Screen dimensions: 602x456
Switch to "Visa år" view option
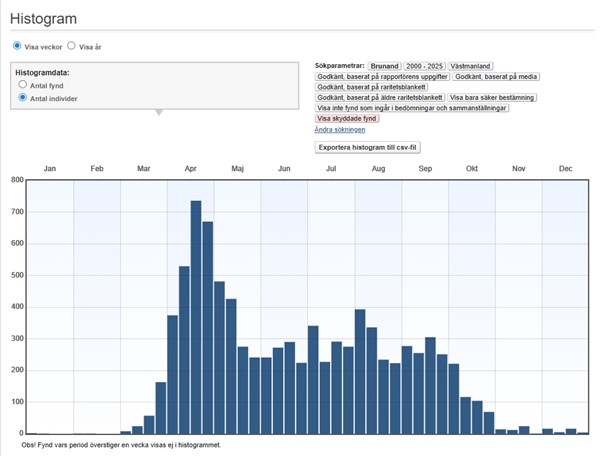(x=71, y=46)
